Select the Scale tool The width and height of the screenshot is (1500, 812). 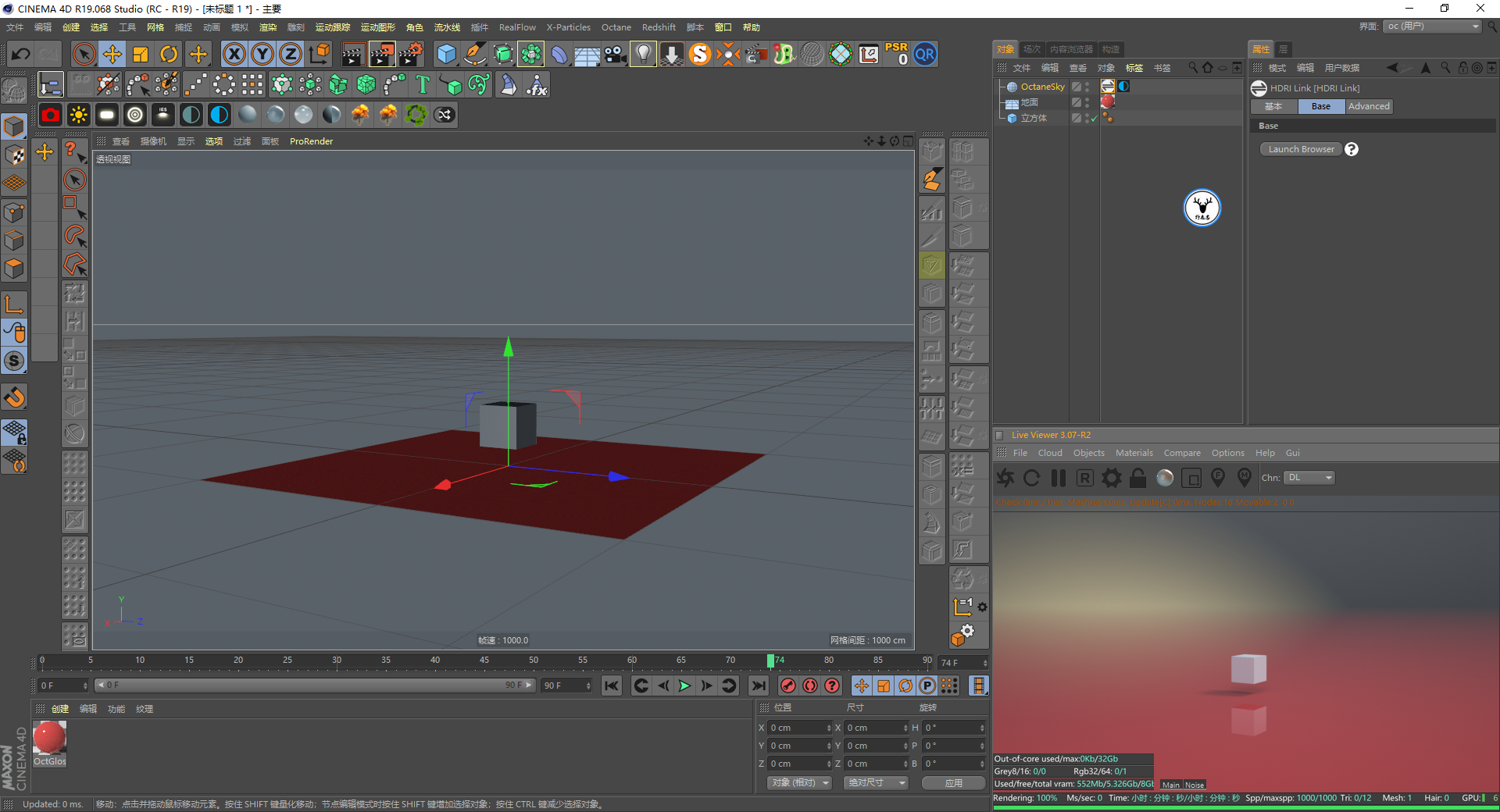(x=141, y=54)
